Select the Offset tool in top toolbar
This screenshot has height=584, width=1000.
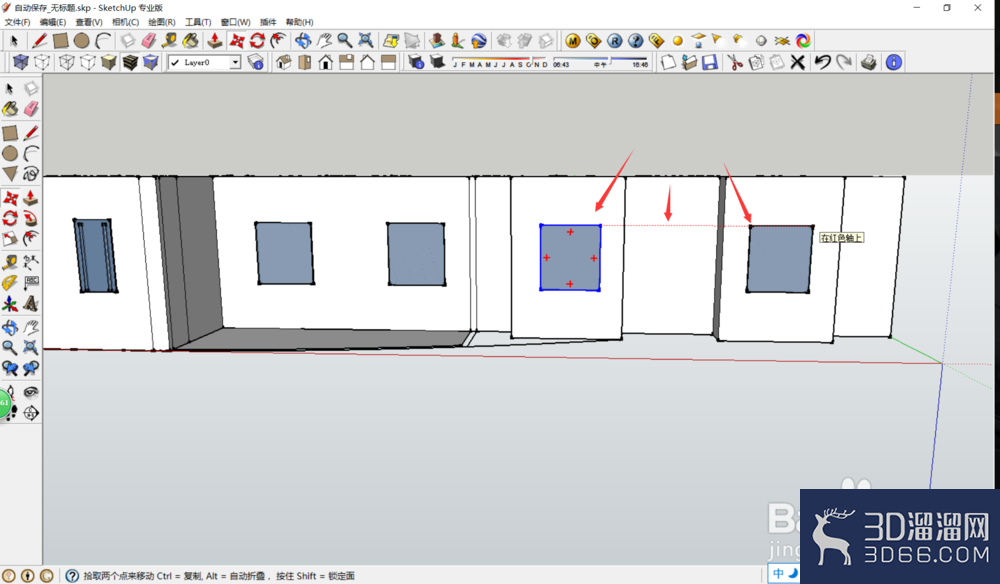(x=278, y=41)
